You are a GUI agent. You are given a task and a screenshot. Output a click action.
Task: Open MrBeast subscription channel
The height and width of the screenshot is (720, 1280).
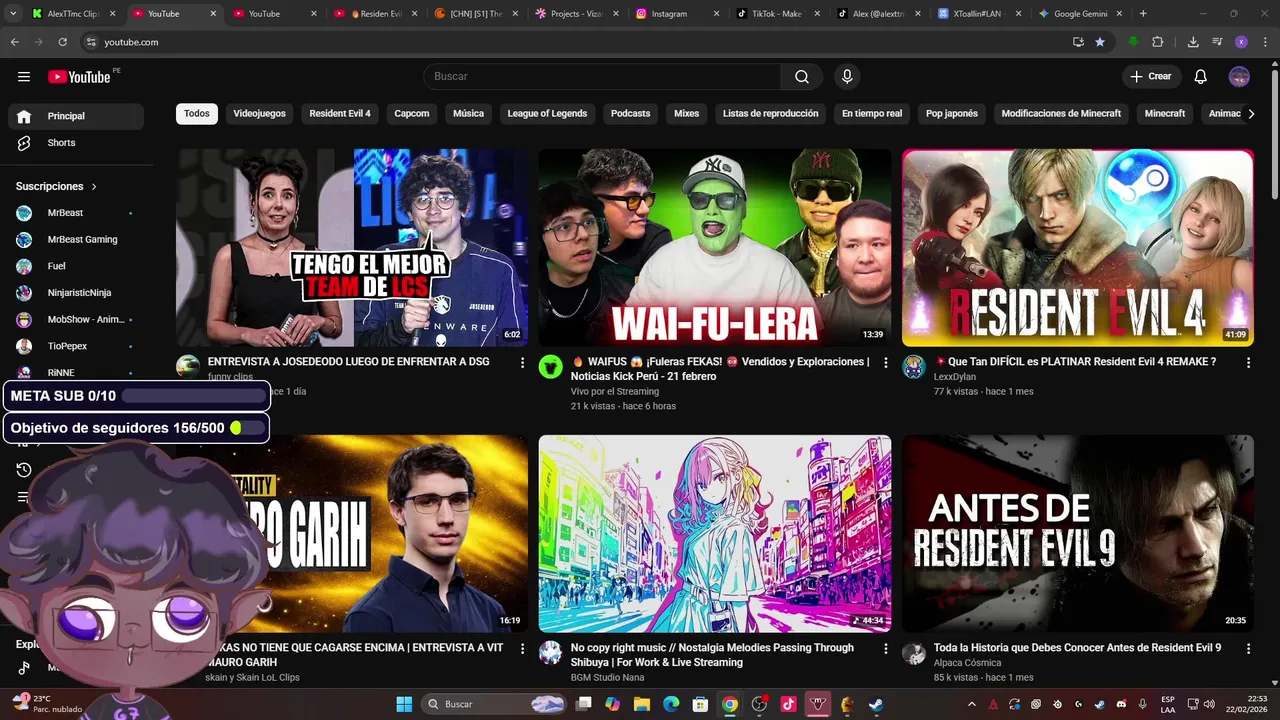(76, 213)
